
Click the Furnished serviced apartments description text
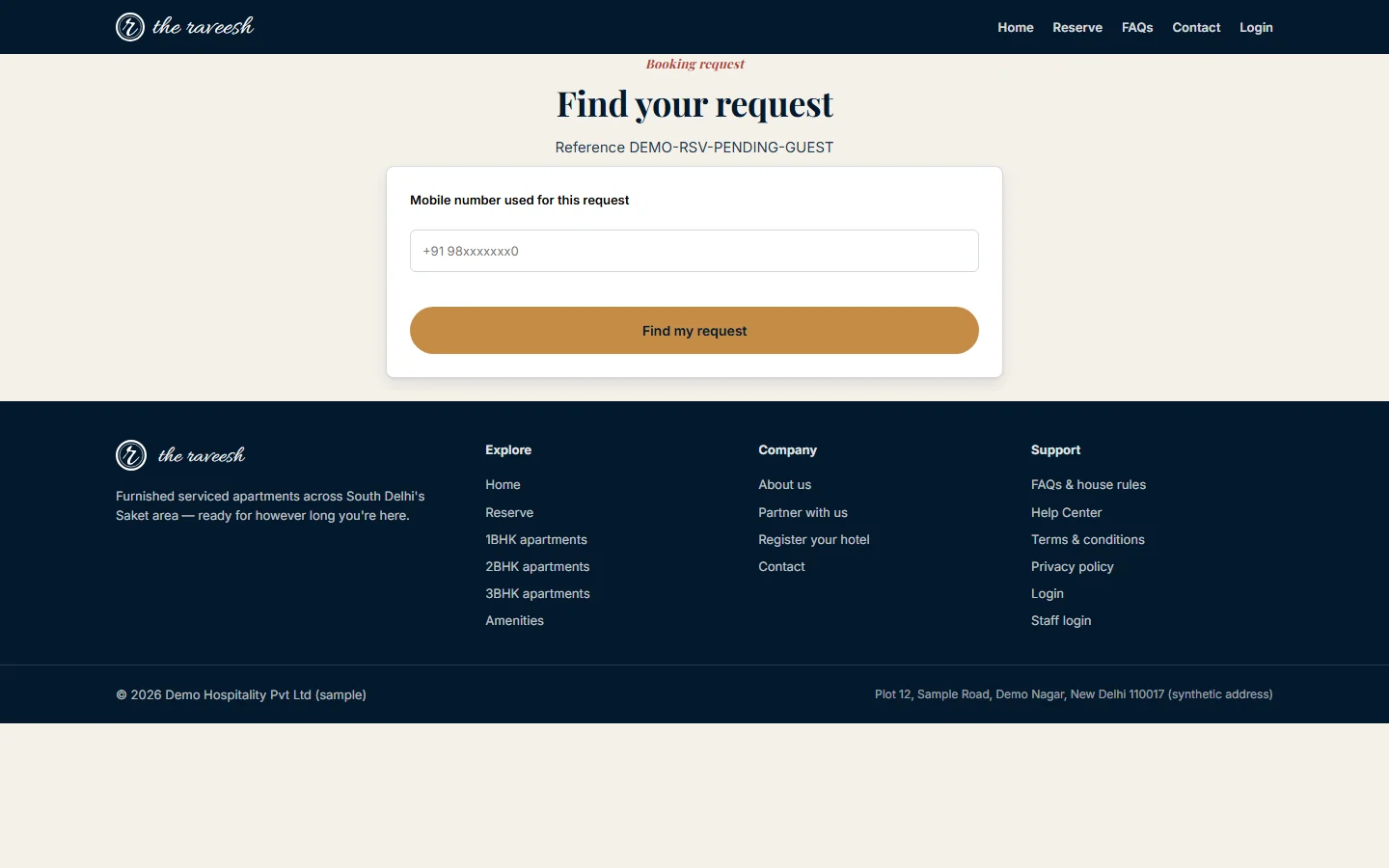pyautogui.click(x=270, y=506)
